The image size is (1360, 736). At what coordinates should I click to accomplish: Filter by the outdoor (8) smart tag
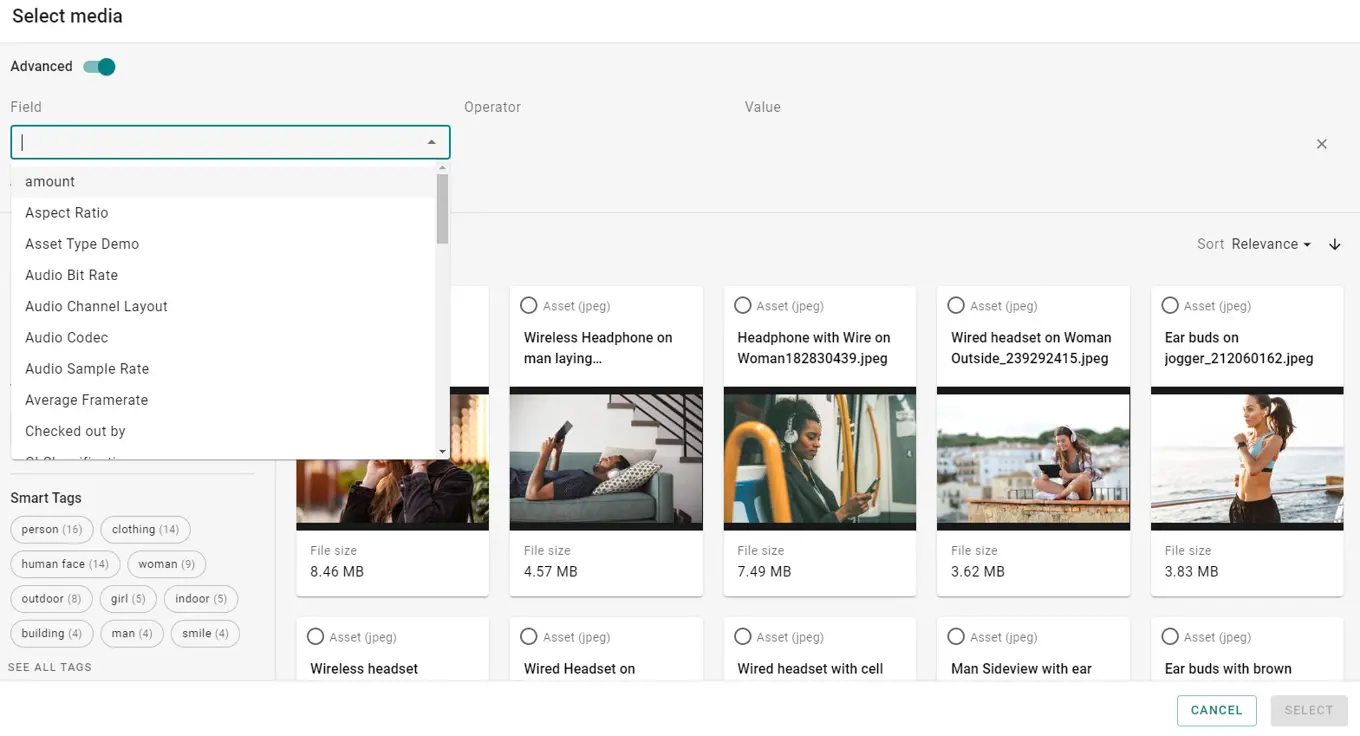pos(51,598)
